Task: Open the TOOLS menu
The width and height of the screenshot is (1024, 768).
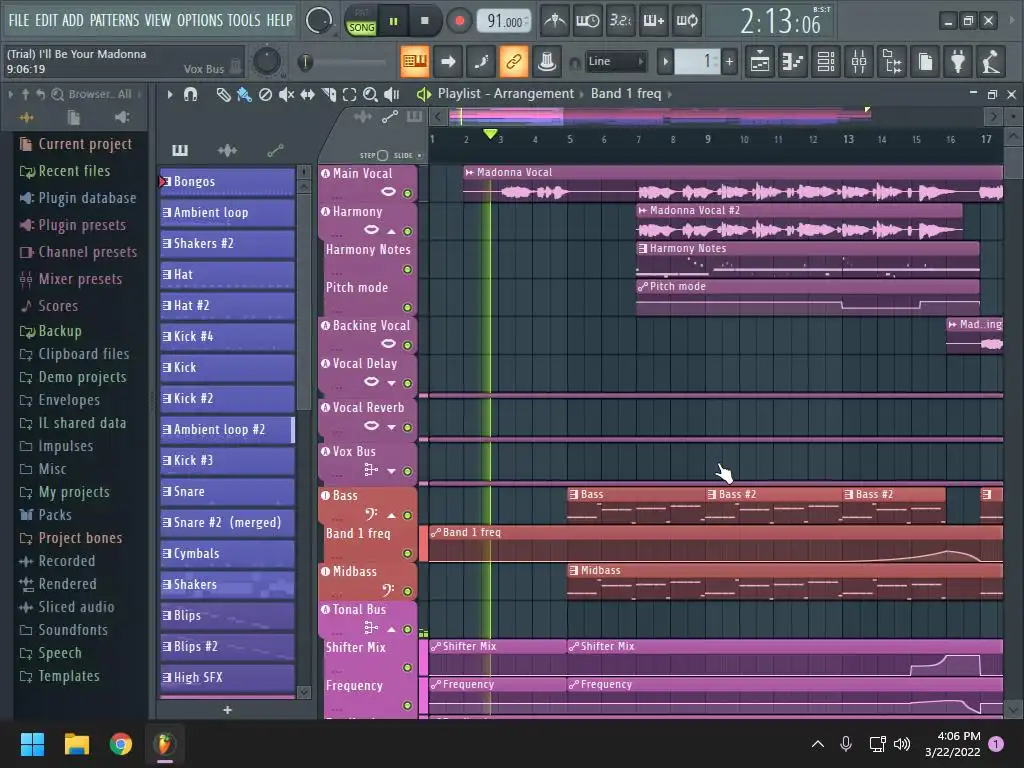Action: click(244, 20)
